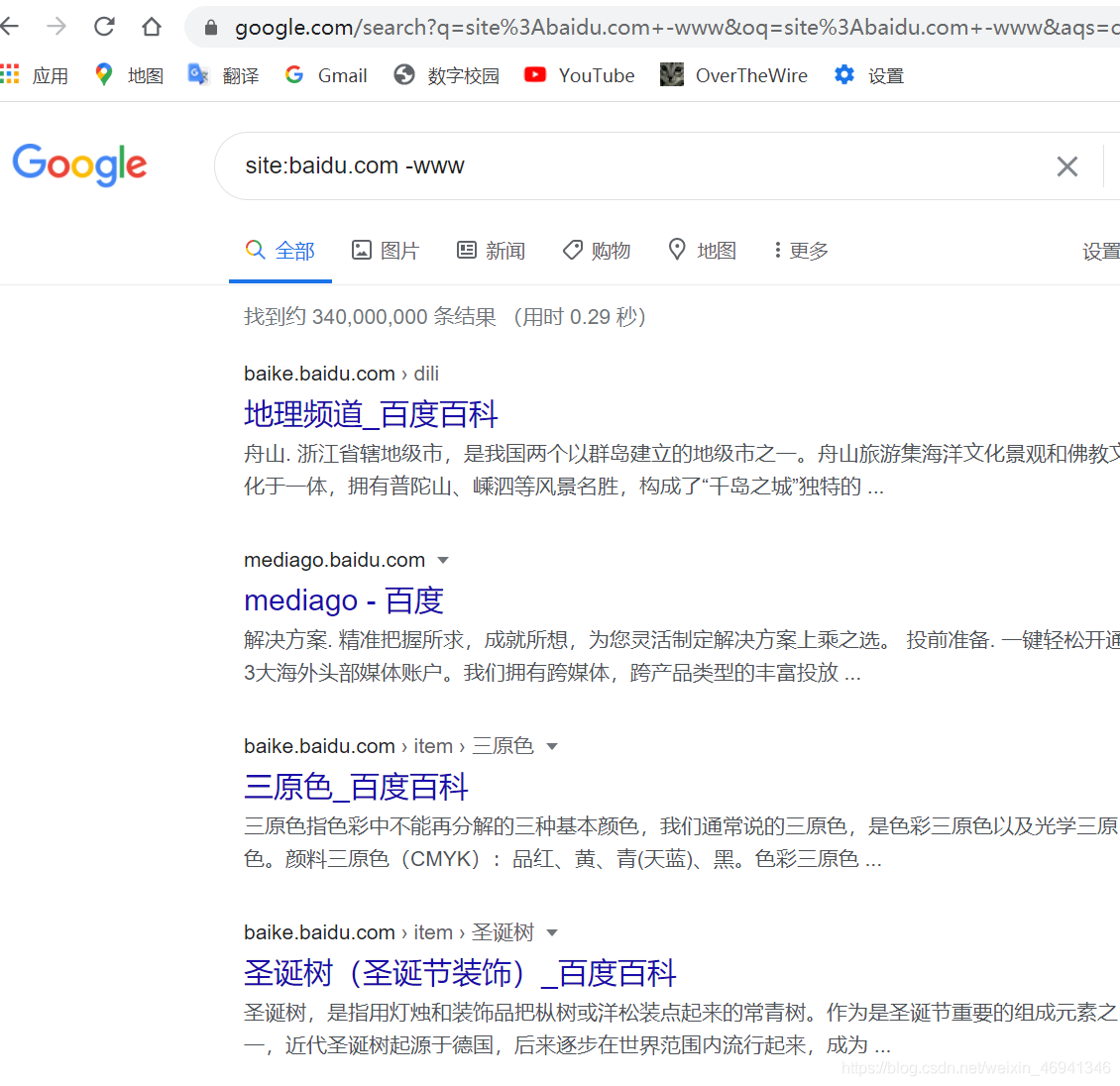Open the browser home page icon

click(x=152, y=27)
